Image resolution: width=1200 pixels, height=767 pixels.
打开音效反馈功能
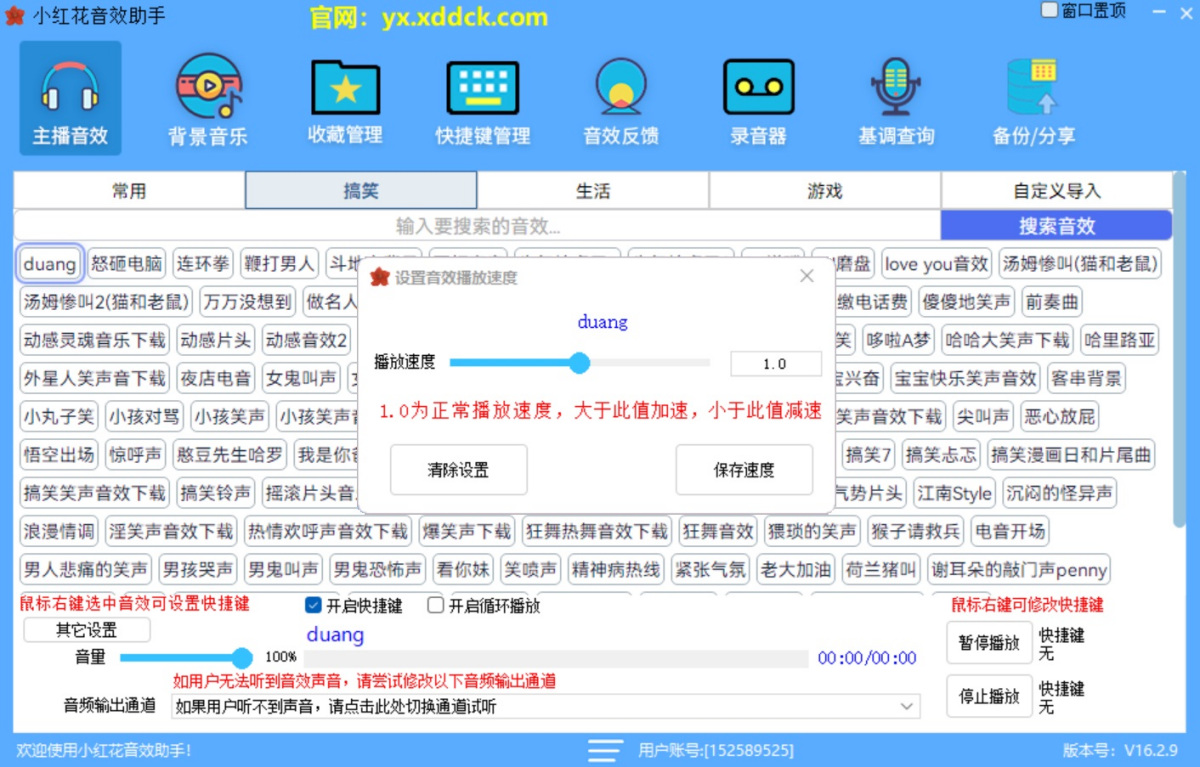click(620, 97)
